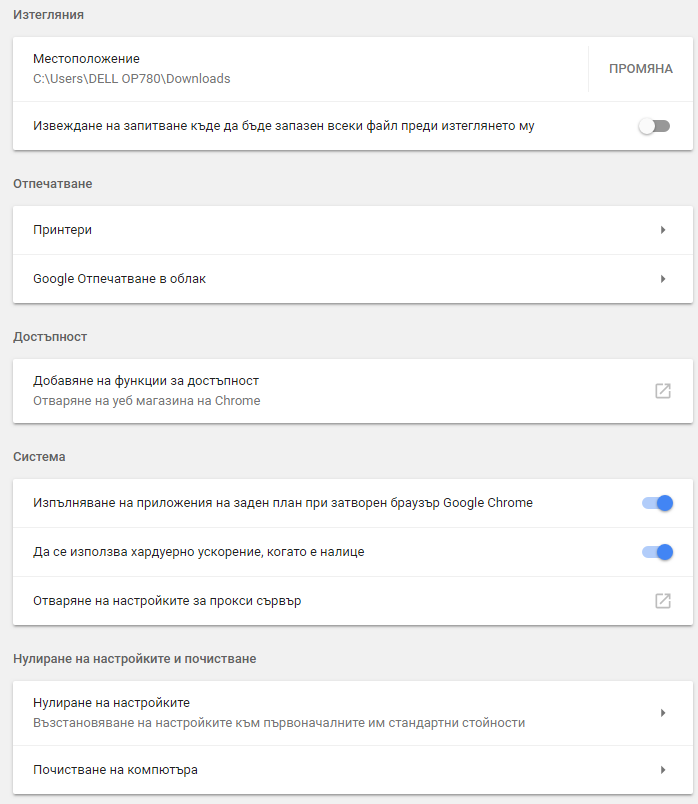698x804 pixels.
Task: Enable the ask-where-to-save download toggle
Action: pos(654,126)
